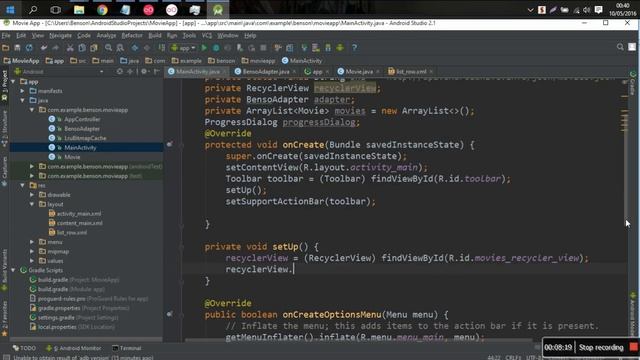
Task: Open the Android Device Monitor icon
Action: tap(340, 48)
